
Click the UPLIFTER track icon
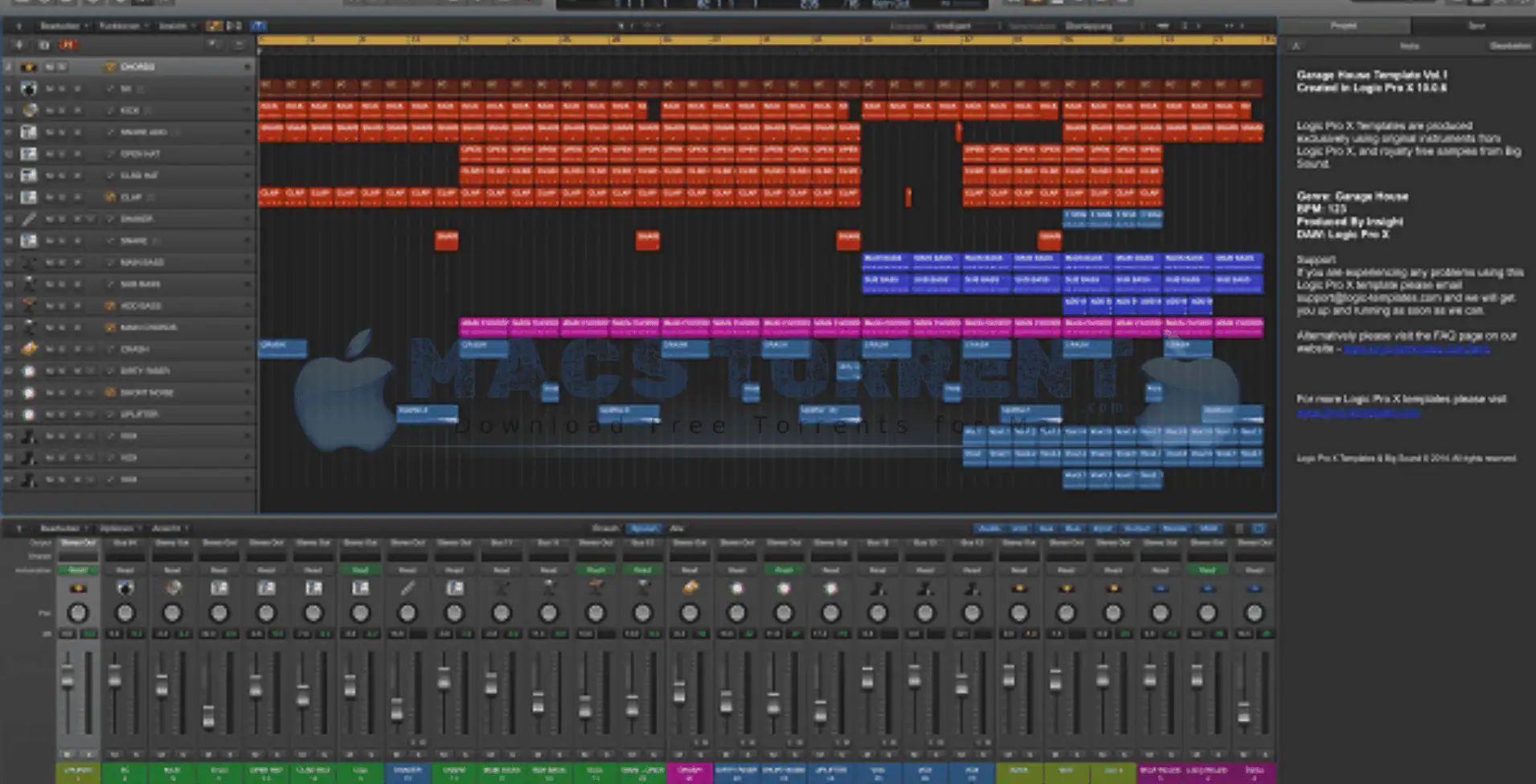click(x=29, y=414)
